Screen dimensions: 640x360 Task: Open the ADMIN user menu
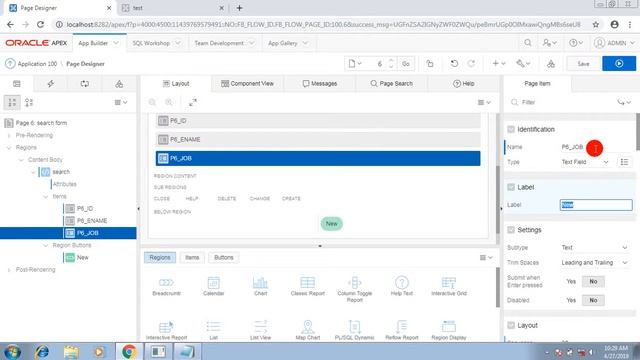pos(614,43)
